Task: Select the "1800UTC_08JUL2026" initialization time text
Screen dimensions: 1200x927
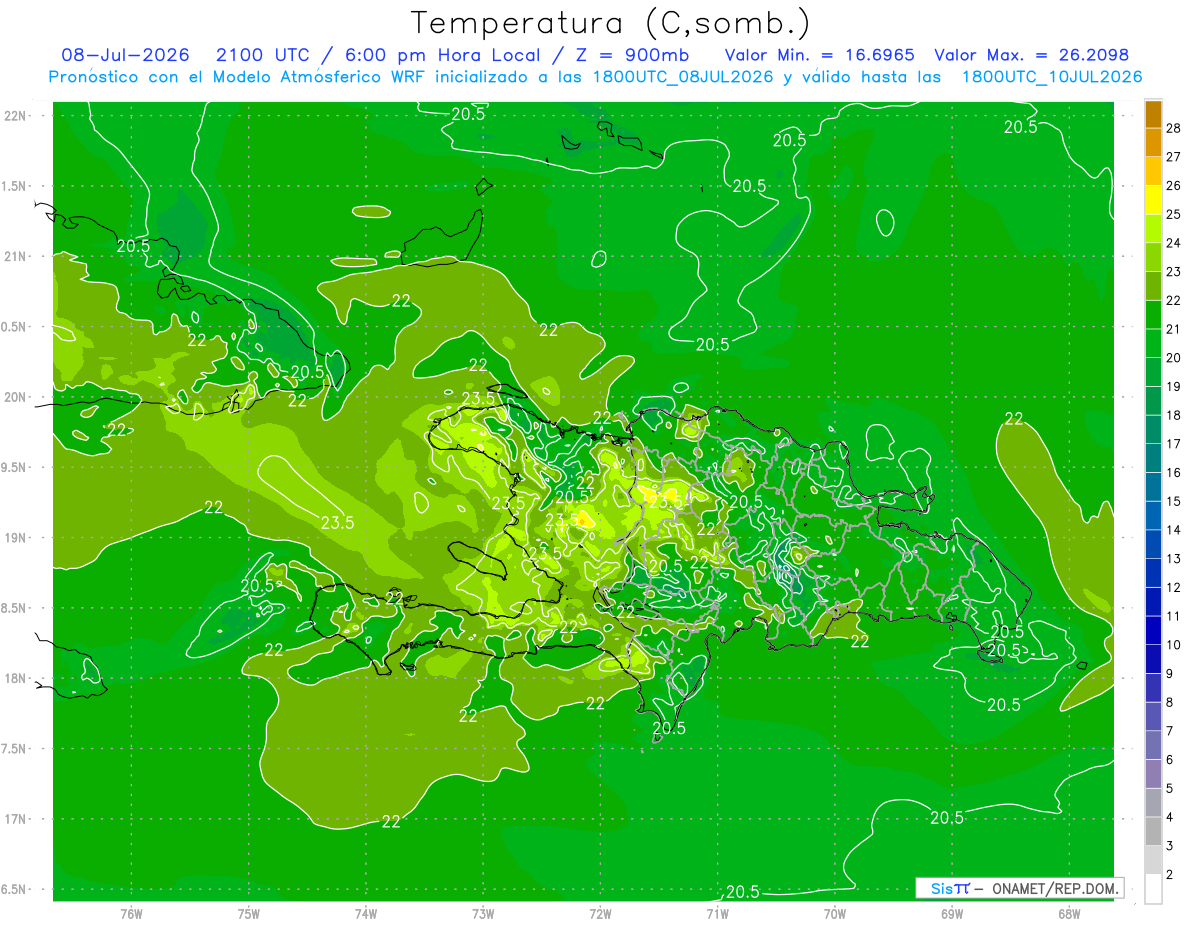Action: click(x=681, y=77)
